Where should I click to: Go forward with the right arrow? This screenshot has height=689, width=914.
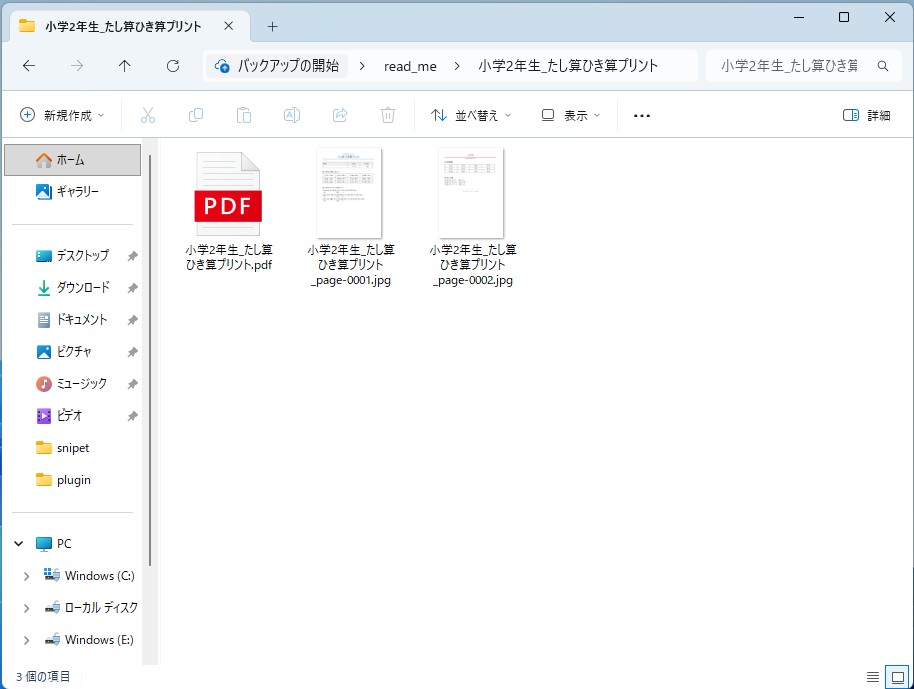pyautogui.click(x=76, y=66)
